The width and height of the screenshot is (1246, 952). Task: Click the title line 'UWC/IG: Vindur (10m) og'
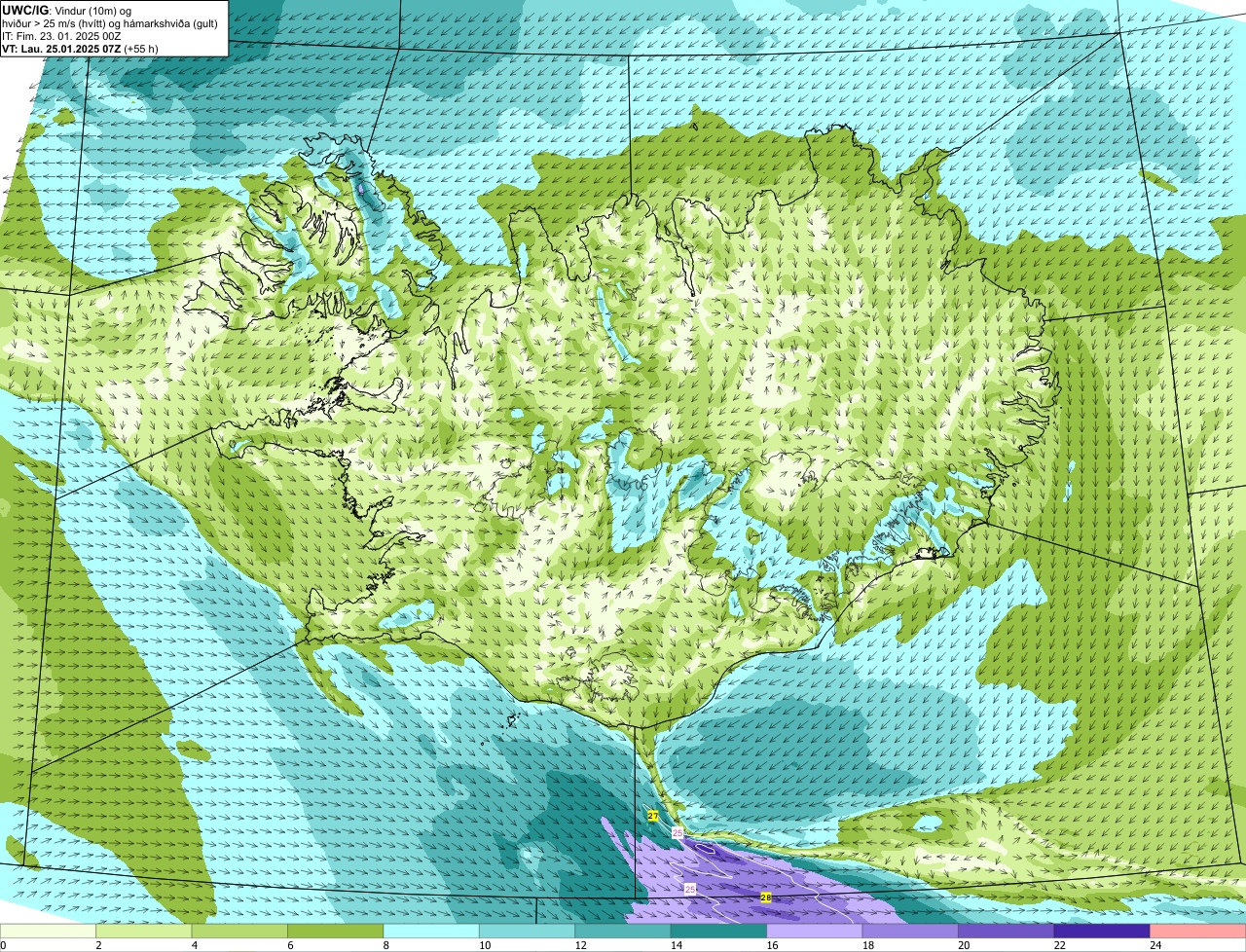coord(66,10)
